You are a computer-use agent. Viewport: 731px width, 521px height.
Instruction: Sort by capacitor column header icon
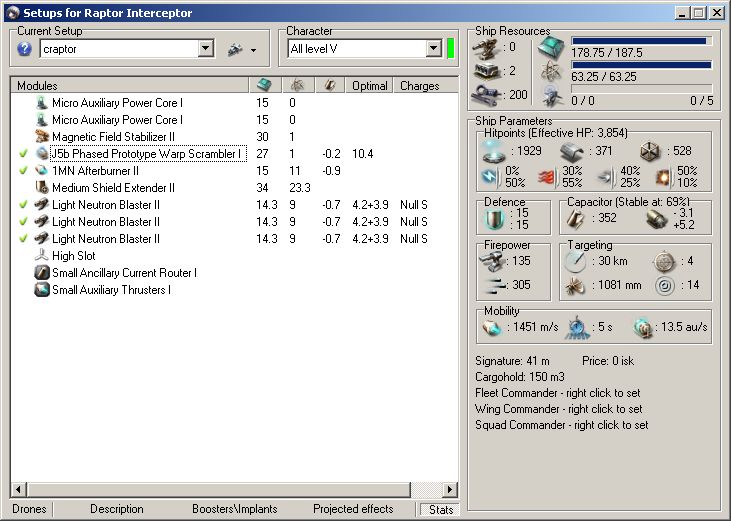330,85
